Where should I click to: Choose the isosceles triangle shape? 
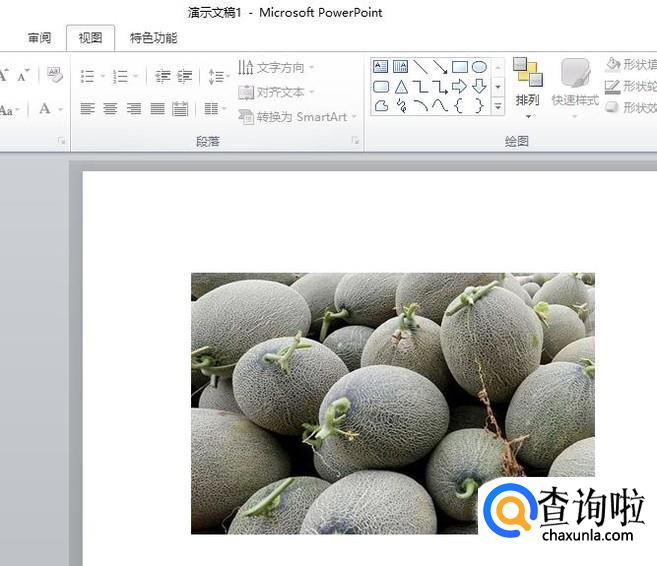click(400, 87)
